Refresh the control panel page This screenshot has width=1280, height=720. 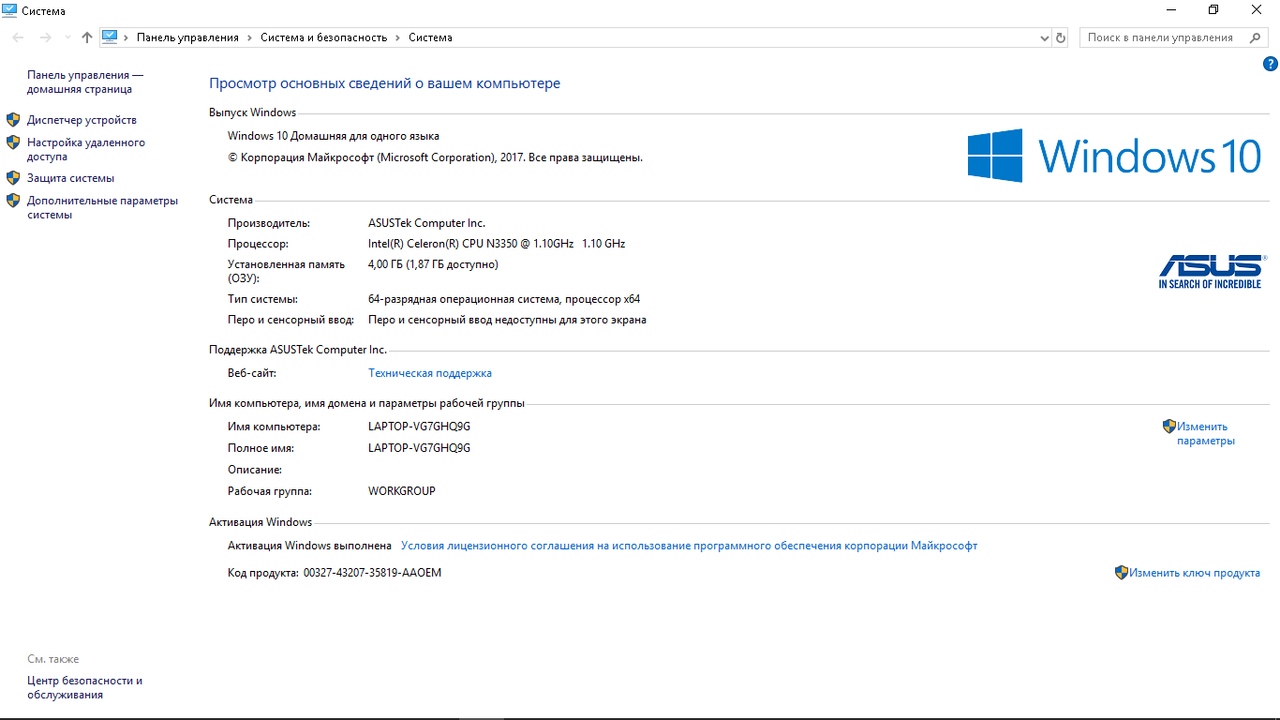(1061, 38)
